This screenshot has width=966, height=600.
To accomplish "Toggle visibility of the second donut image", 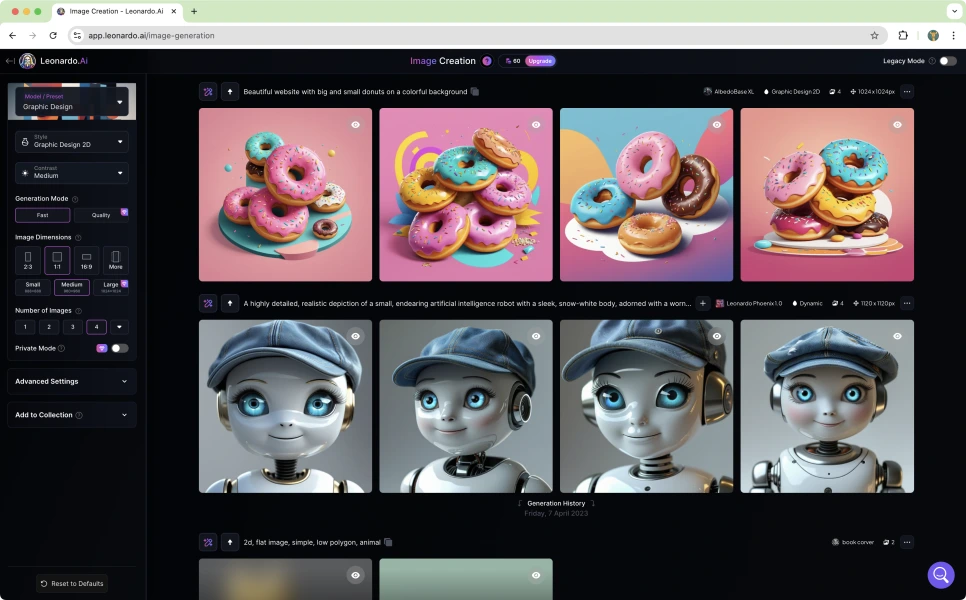I will pyautogui.click(x=536, y=124).
